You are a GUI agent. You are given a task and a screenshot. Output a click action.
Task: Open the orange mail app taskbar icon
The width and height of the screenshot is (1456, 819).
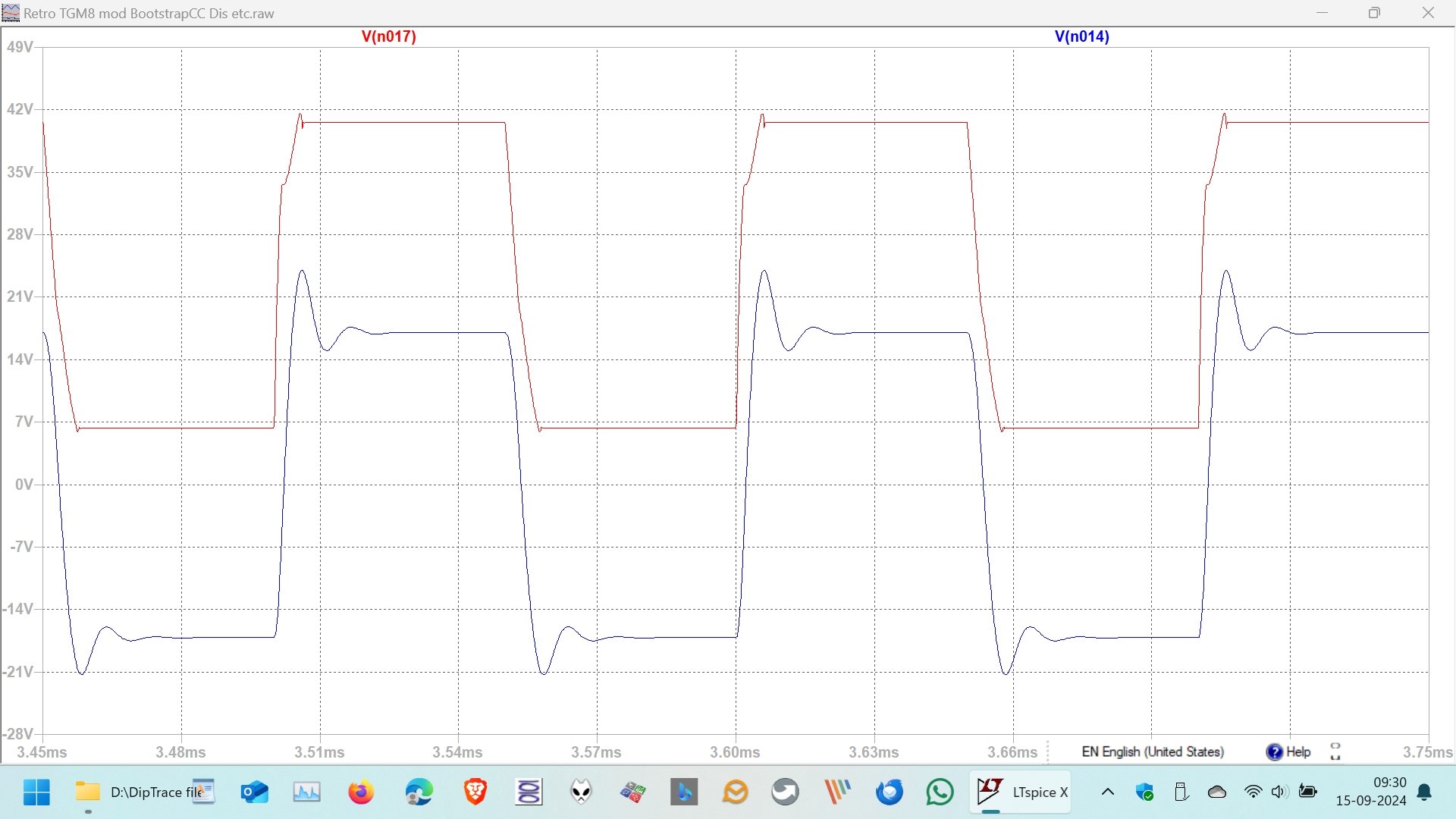(735, 792)
